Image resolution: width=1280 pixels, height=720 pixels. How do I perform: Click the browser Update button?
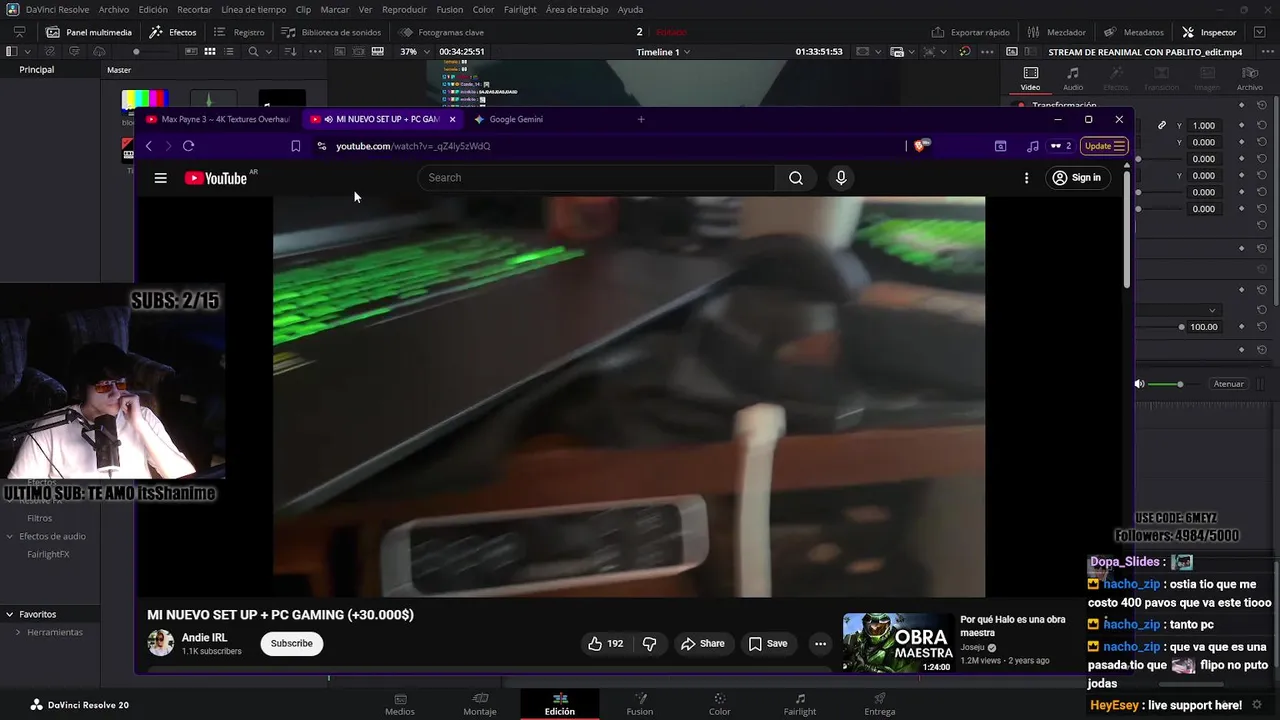pos(1105,146)
